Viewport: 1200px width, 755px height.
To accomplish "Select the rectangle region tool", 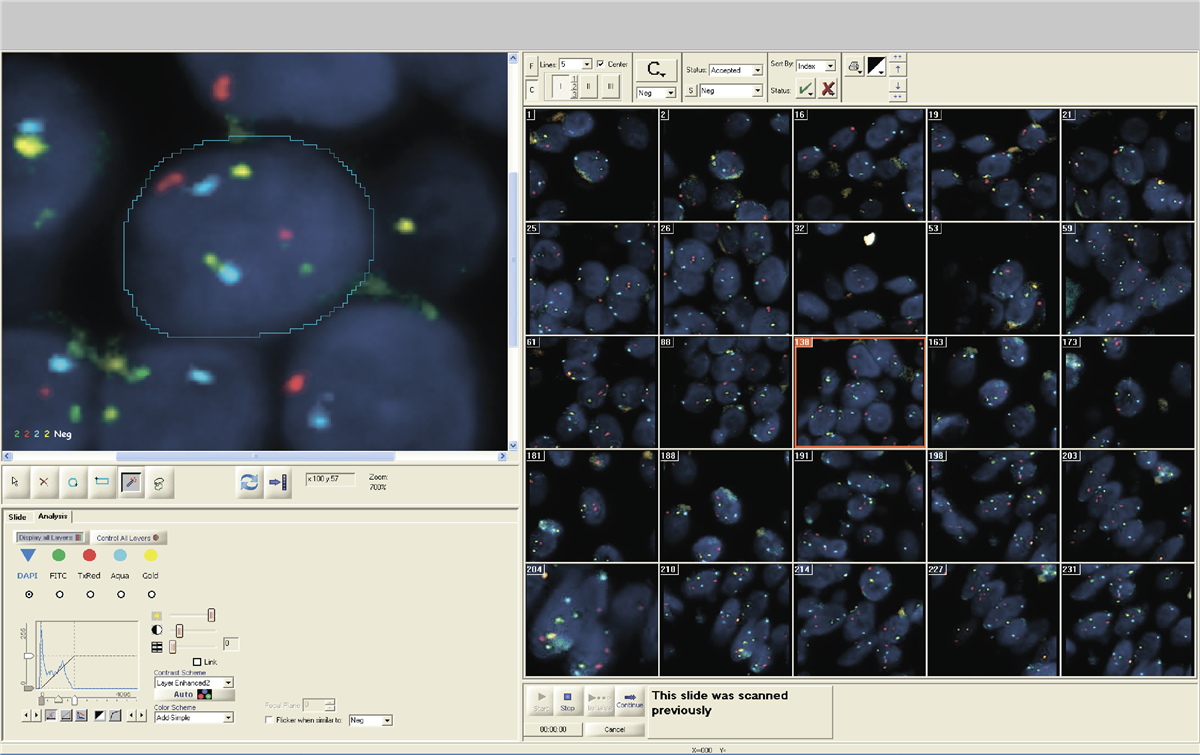I will point(101,481).
